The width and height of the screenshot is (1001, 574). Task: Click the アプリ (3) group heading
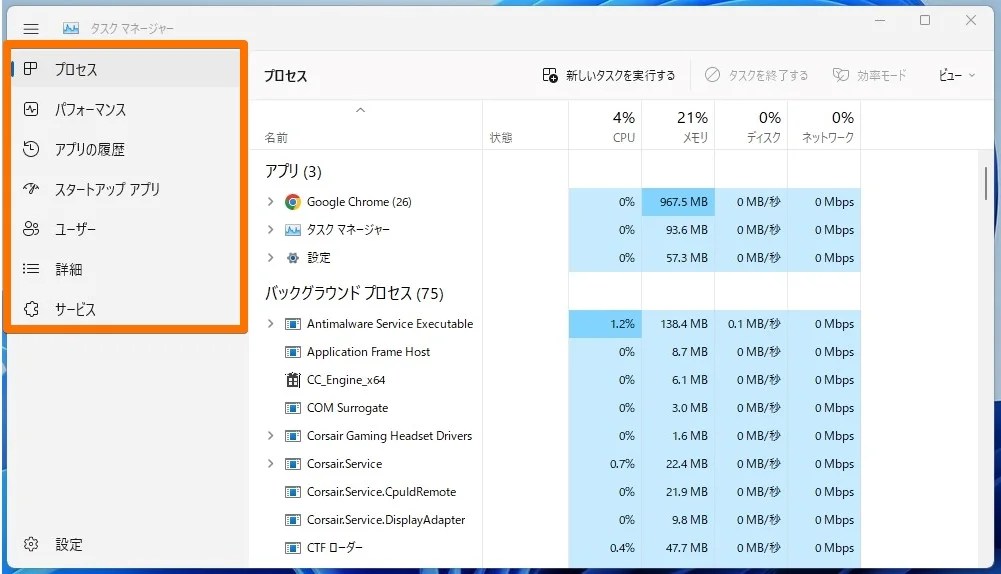(x=293, y=171)
